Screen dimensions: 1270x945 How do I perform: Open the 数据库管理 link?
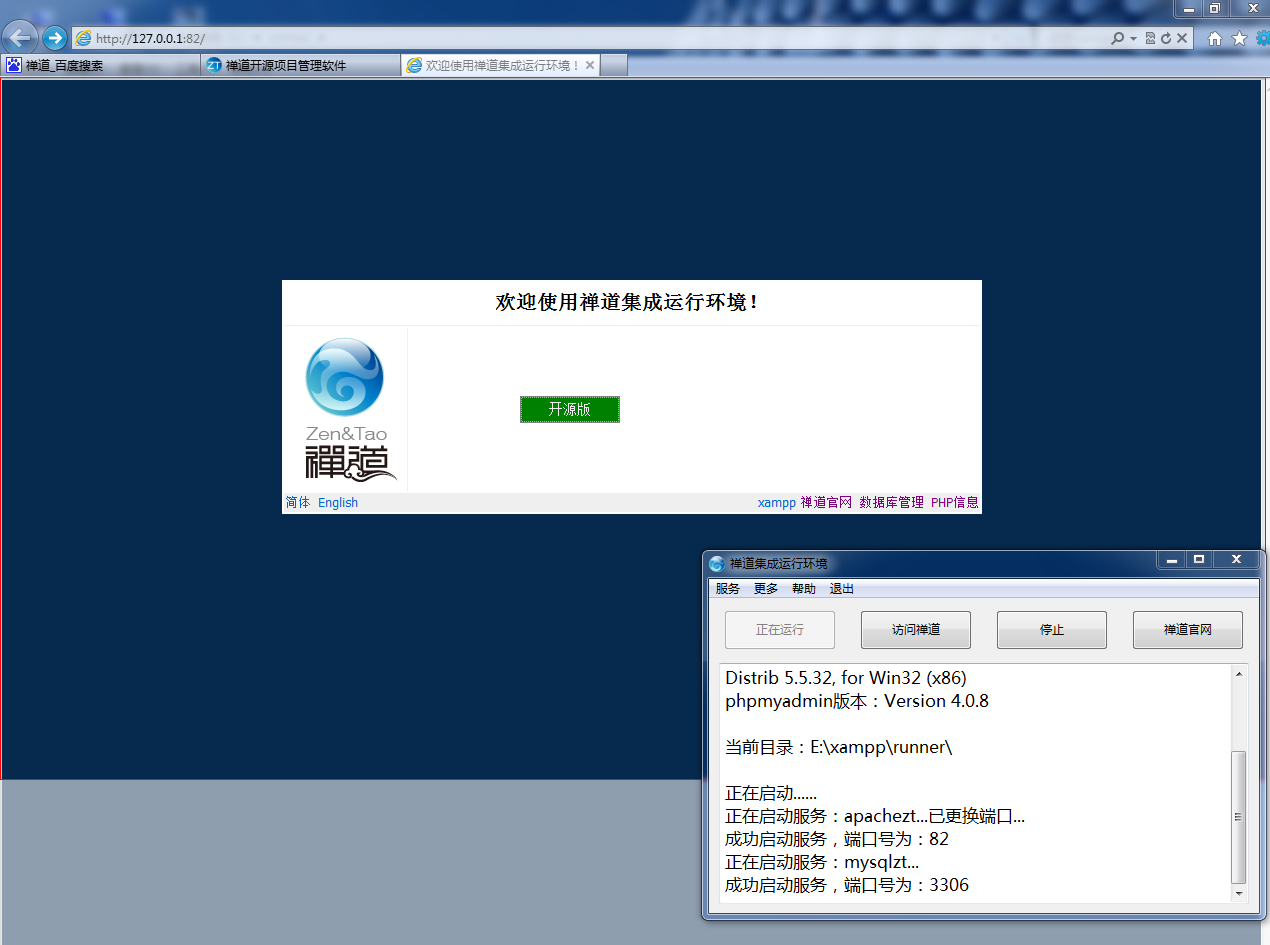(891, 502)
